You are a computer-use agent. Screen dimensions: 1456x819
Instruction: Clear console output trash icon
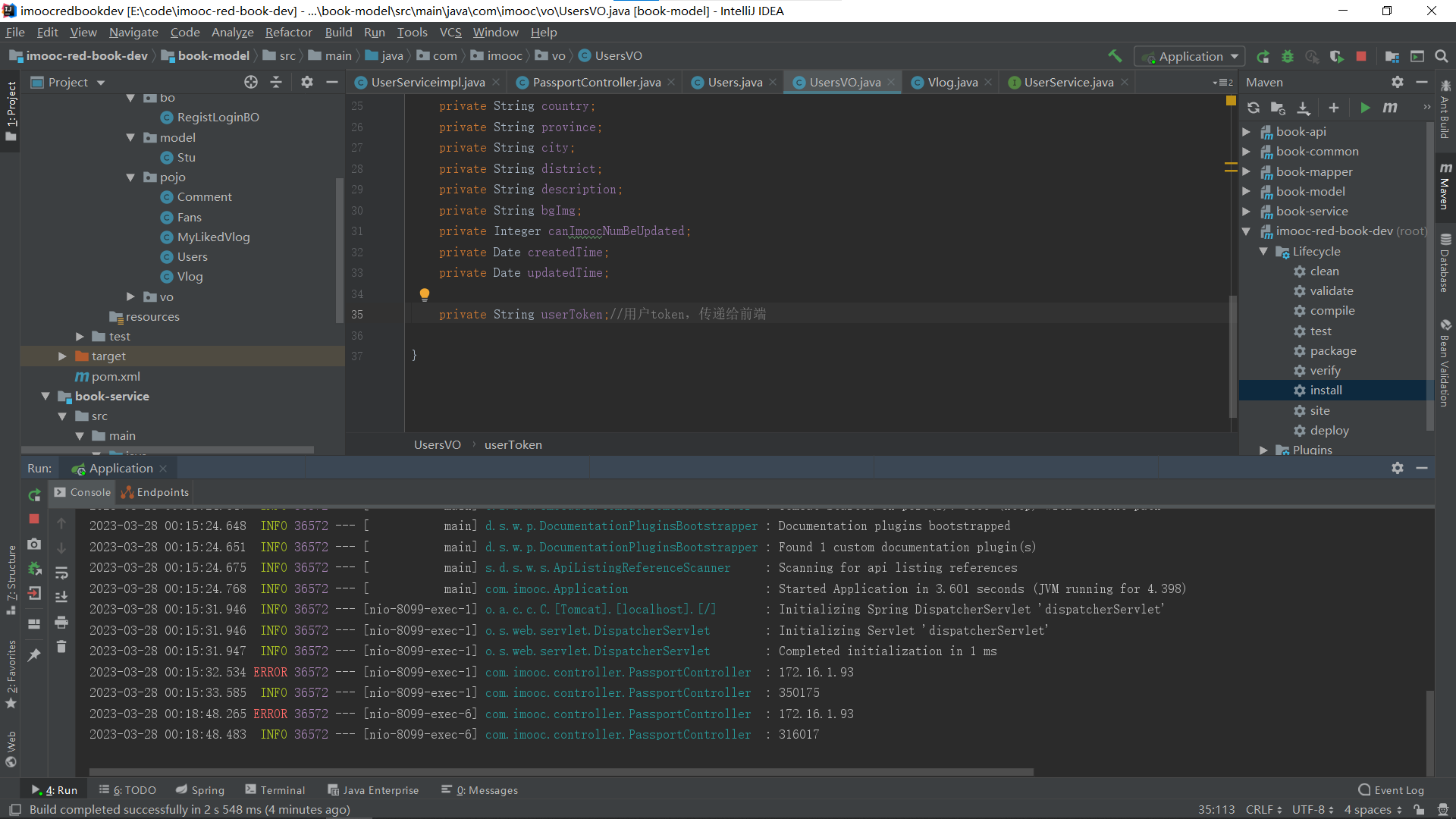[61, 647]
